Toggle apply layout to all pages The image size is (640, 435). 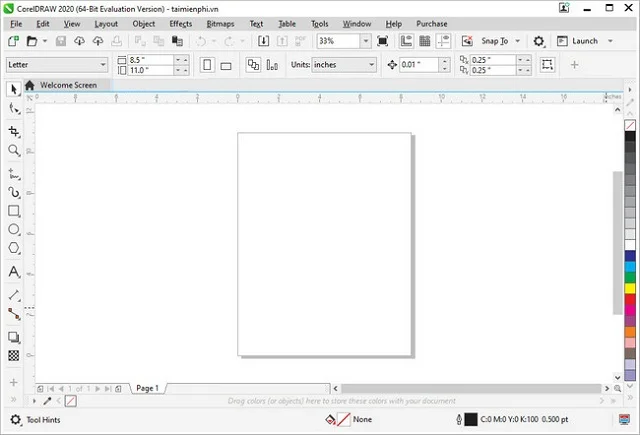click(x=253, y=64)
